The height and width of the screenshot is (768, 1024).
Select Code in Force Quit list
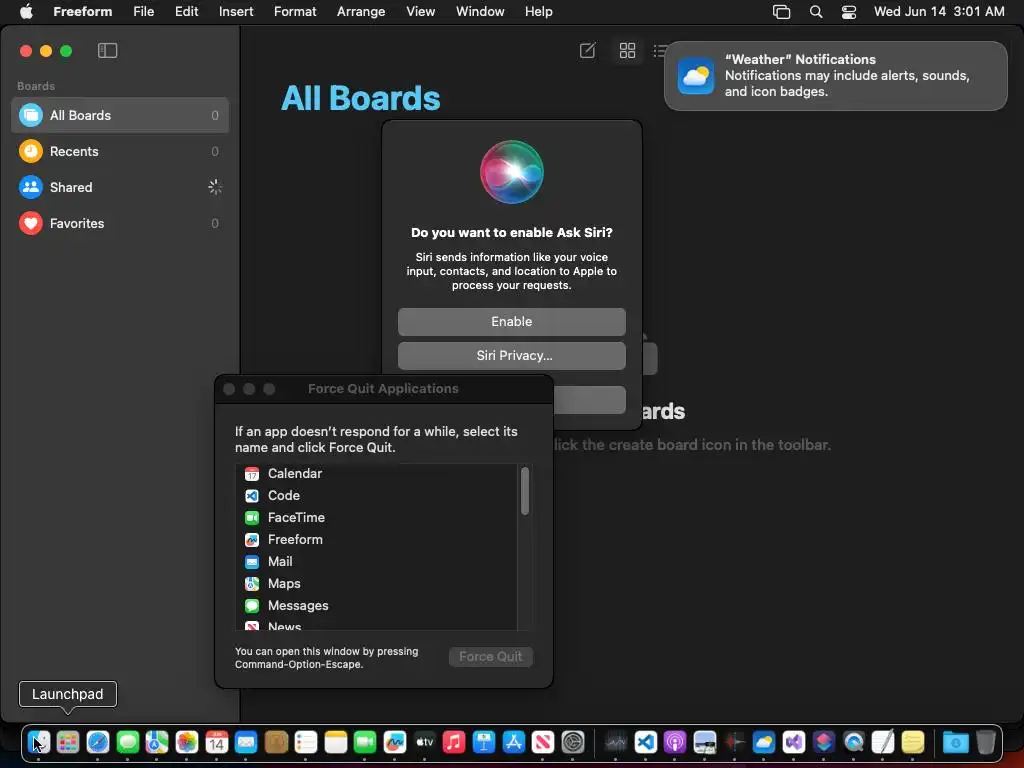click(x=377, y=495)
